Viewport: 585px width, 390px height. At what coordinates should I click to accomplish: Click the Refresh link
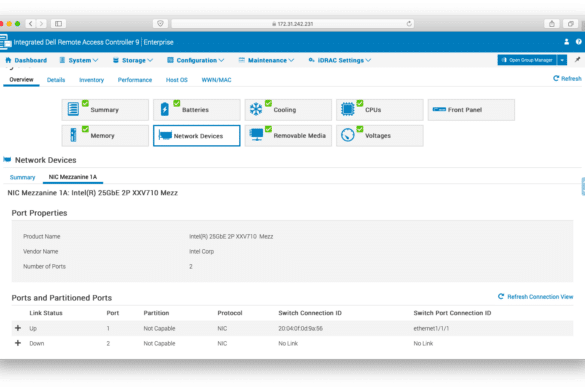[567, 78]
